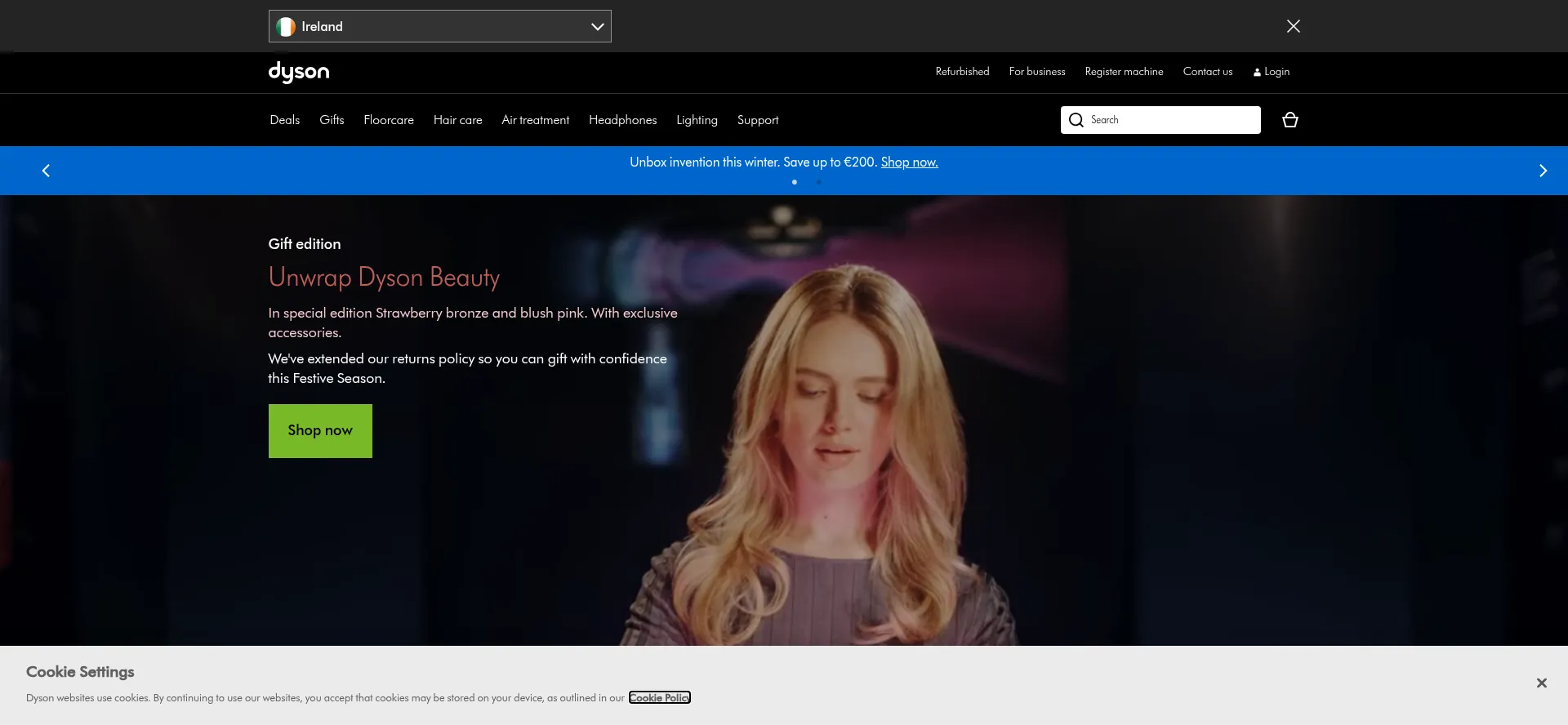Close the country selector bar

(x=1294, y=26)
